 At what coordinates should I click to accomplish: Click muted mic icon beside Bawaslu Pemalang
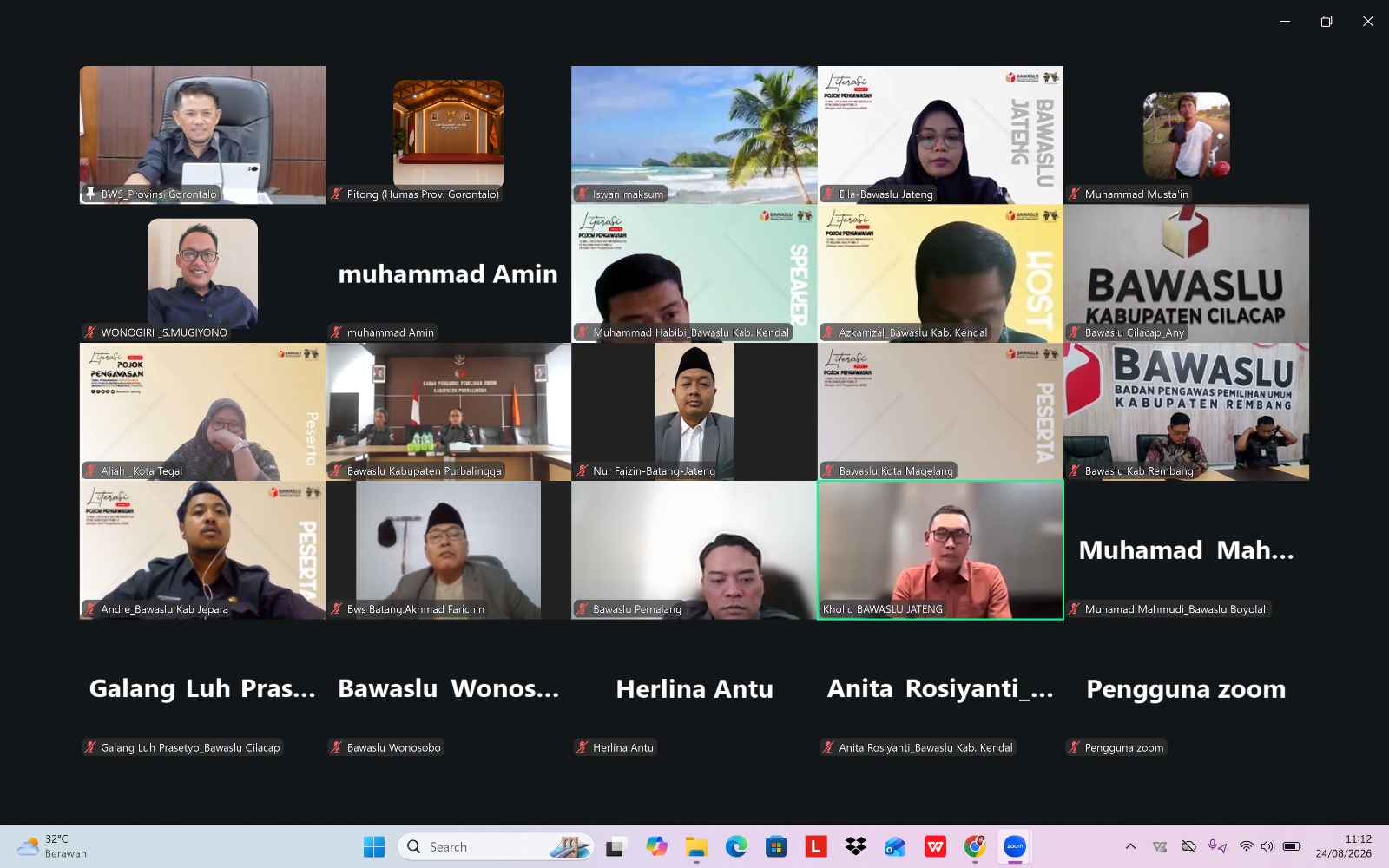coord(583,609)
